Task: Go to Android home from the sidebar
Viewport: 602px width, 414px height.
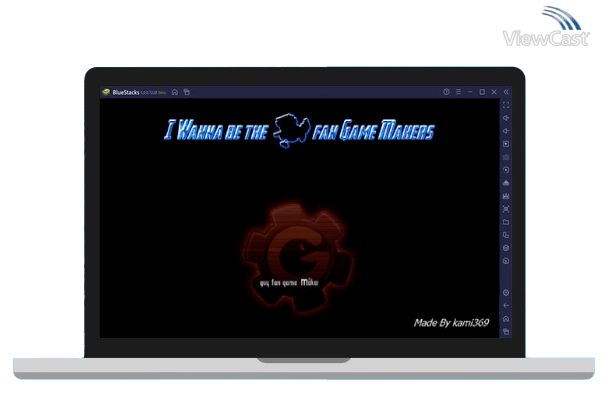Action: pyautogui.click(x=506, y=319)
